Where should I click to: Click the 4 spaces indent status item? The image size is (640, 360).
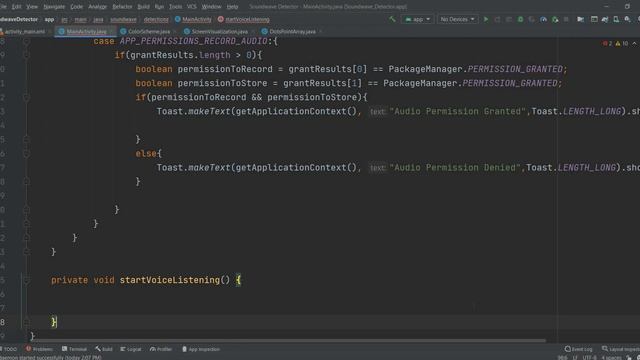(611, 358)
